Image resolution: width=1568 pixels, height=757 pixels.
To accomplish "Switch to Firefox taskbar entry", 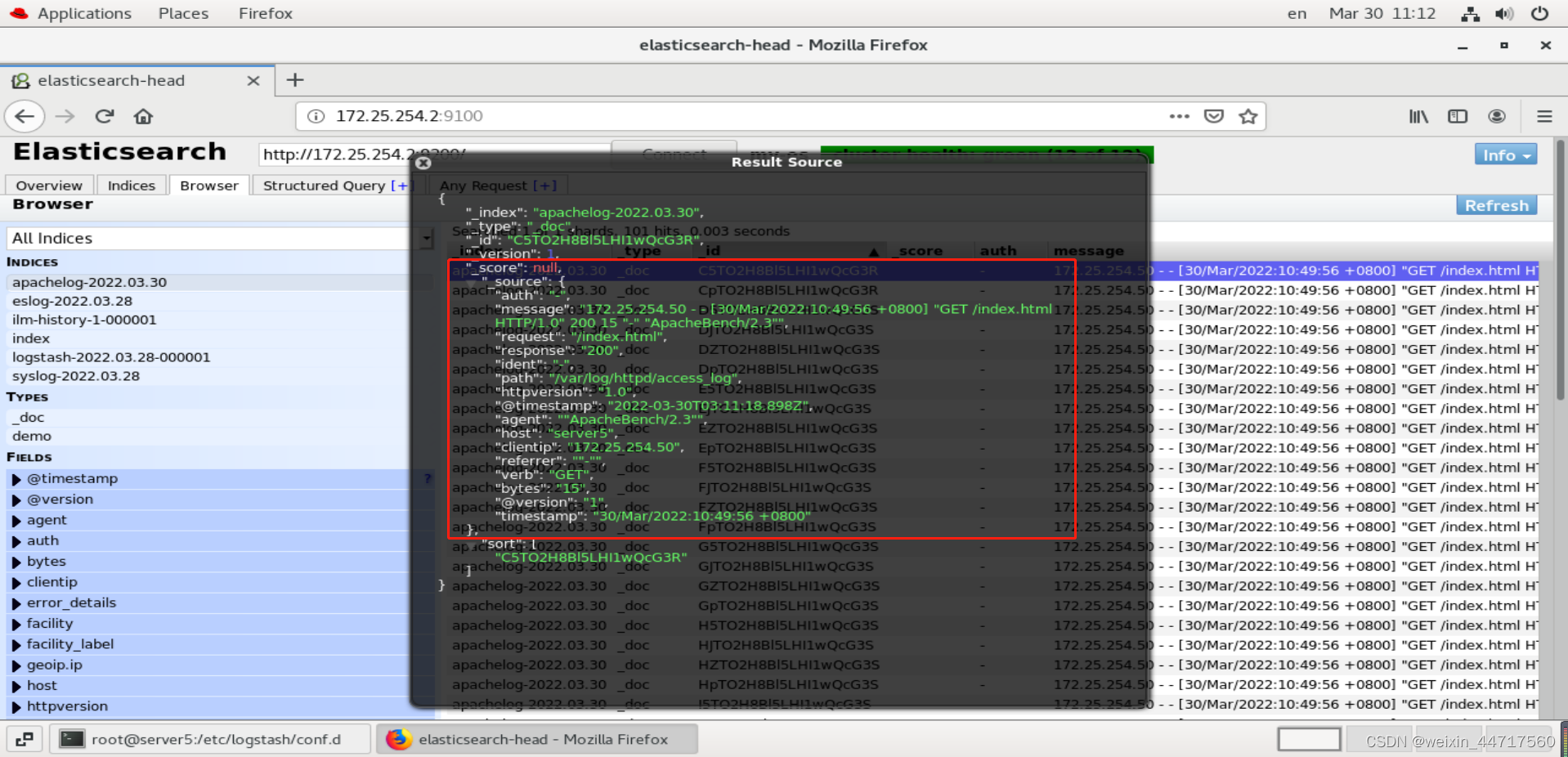I will tap(538, 739).
